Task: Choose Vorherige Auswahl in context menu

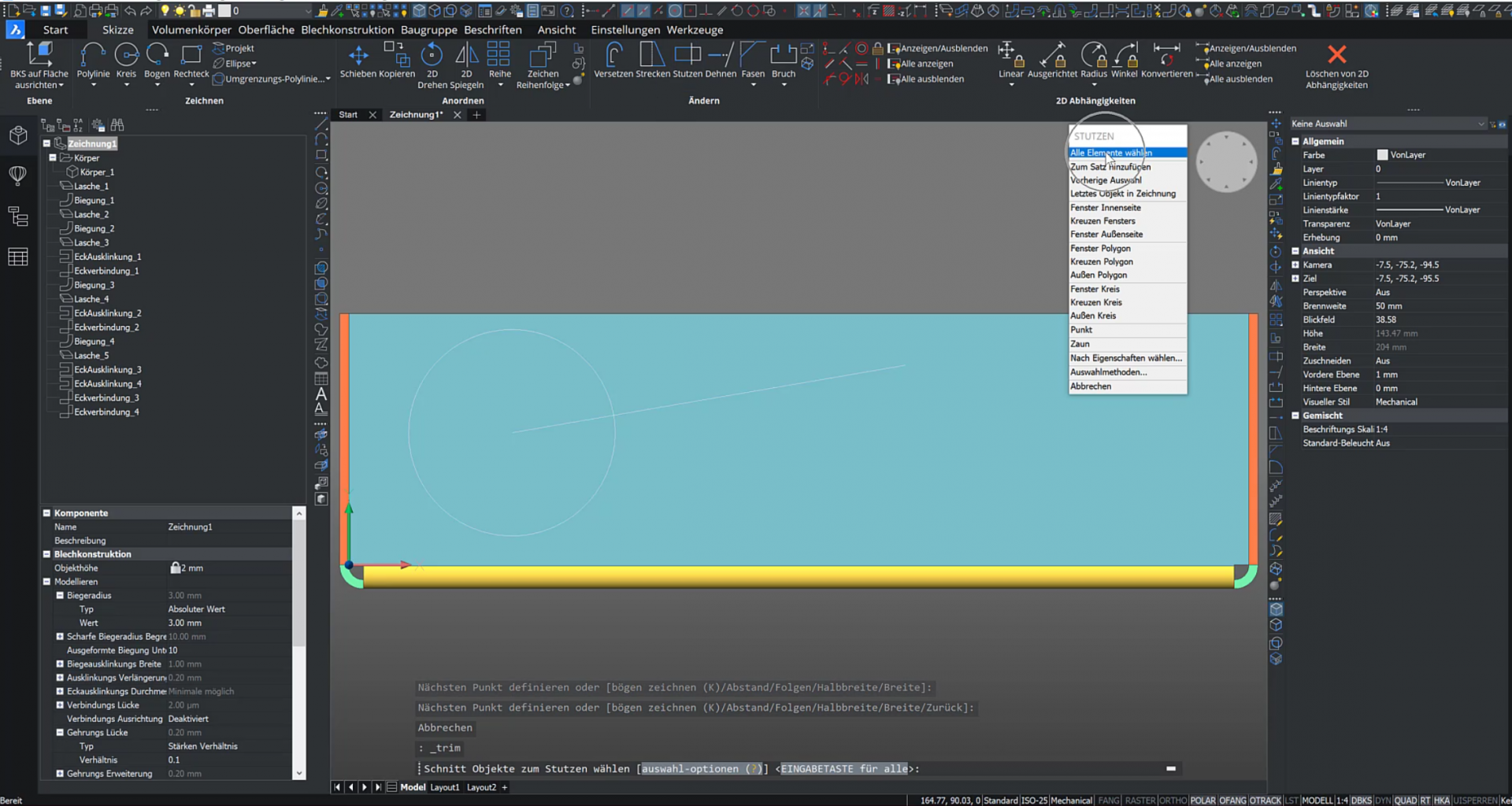Action: 1106,180
